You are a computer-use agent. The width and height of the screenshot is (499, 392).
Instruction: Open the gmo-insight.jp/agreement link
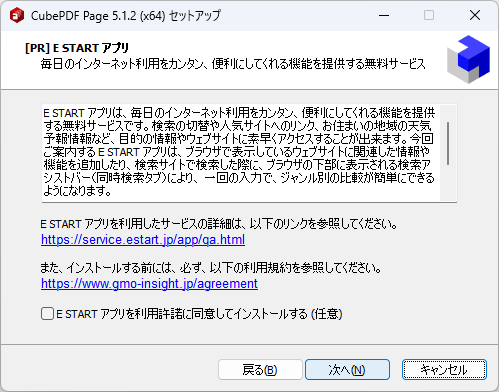(x=149, y=284)
